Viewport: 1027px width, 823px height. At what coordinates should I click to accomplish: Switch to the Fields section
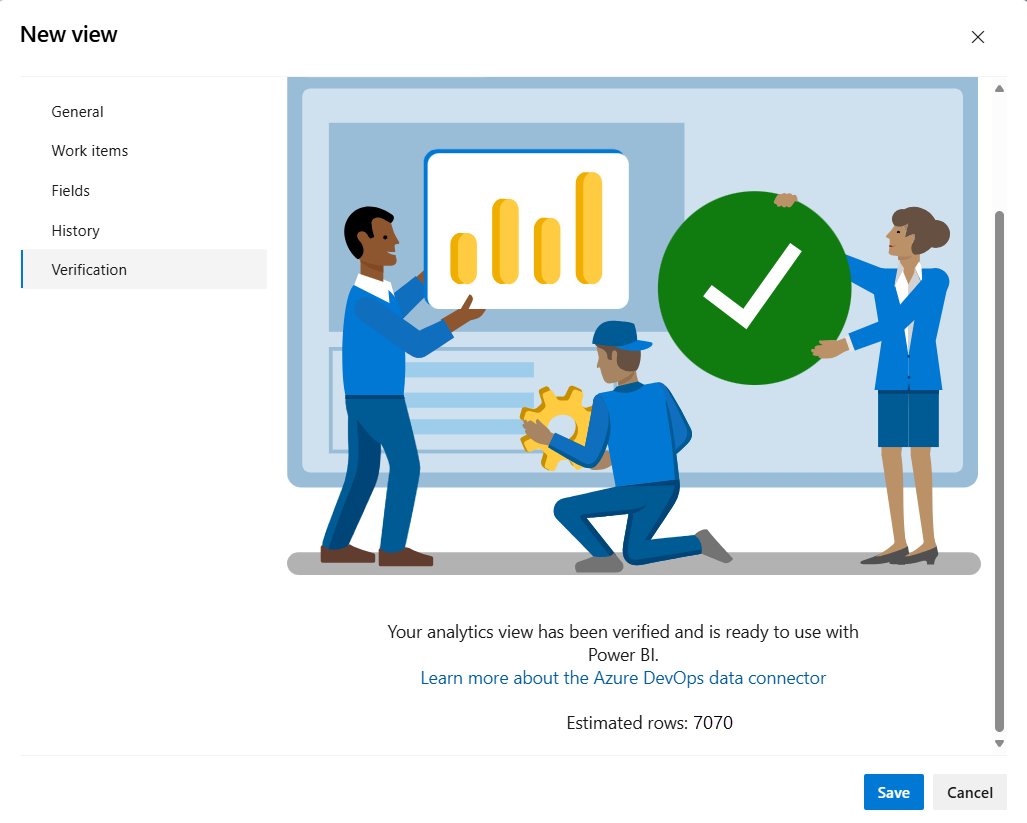(x=70, y=190)
